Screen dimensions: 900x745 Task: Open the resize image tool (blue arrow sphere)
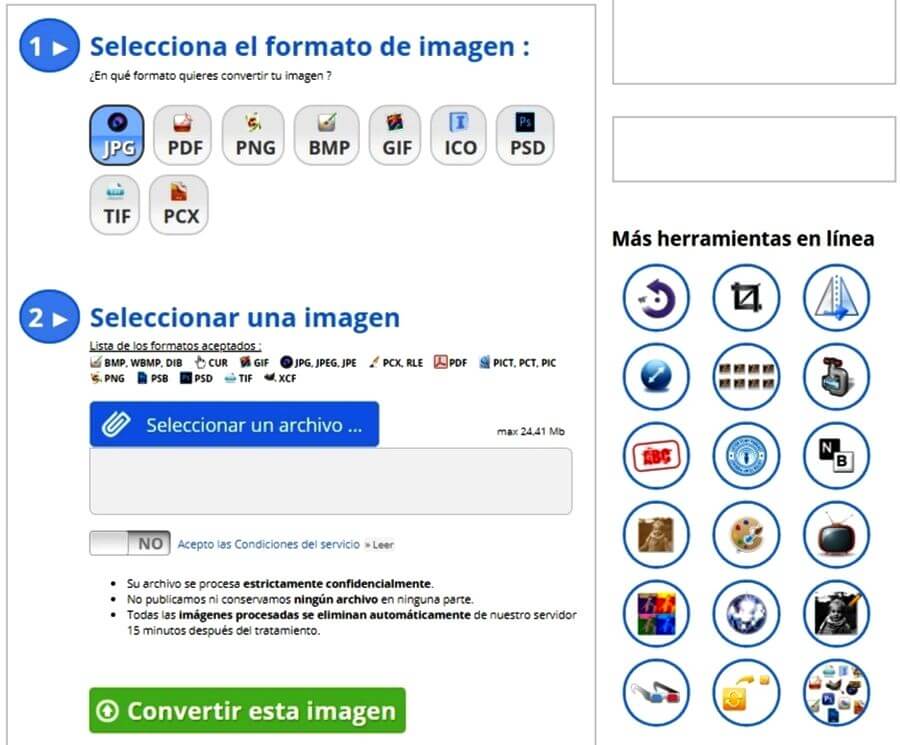[656, 377]
